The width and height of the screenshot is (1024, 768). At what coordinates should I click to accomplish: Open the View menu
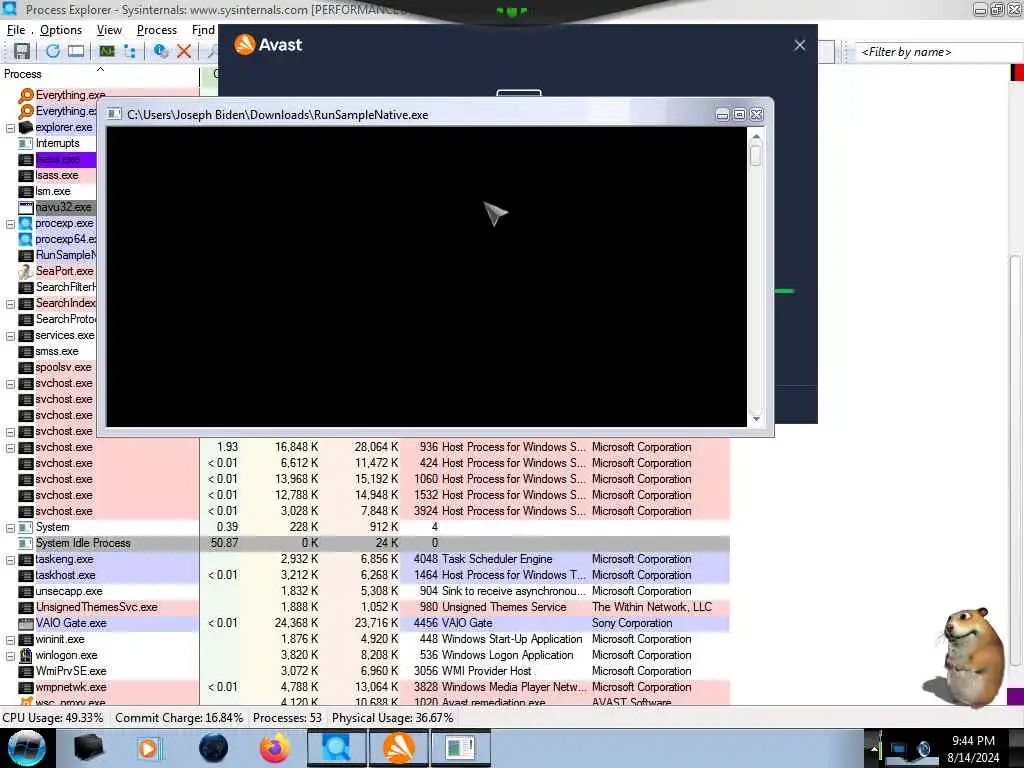point(109,30)
